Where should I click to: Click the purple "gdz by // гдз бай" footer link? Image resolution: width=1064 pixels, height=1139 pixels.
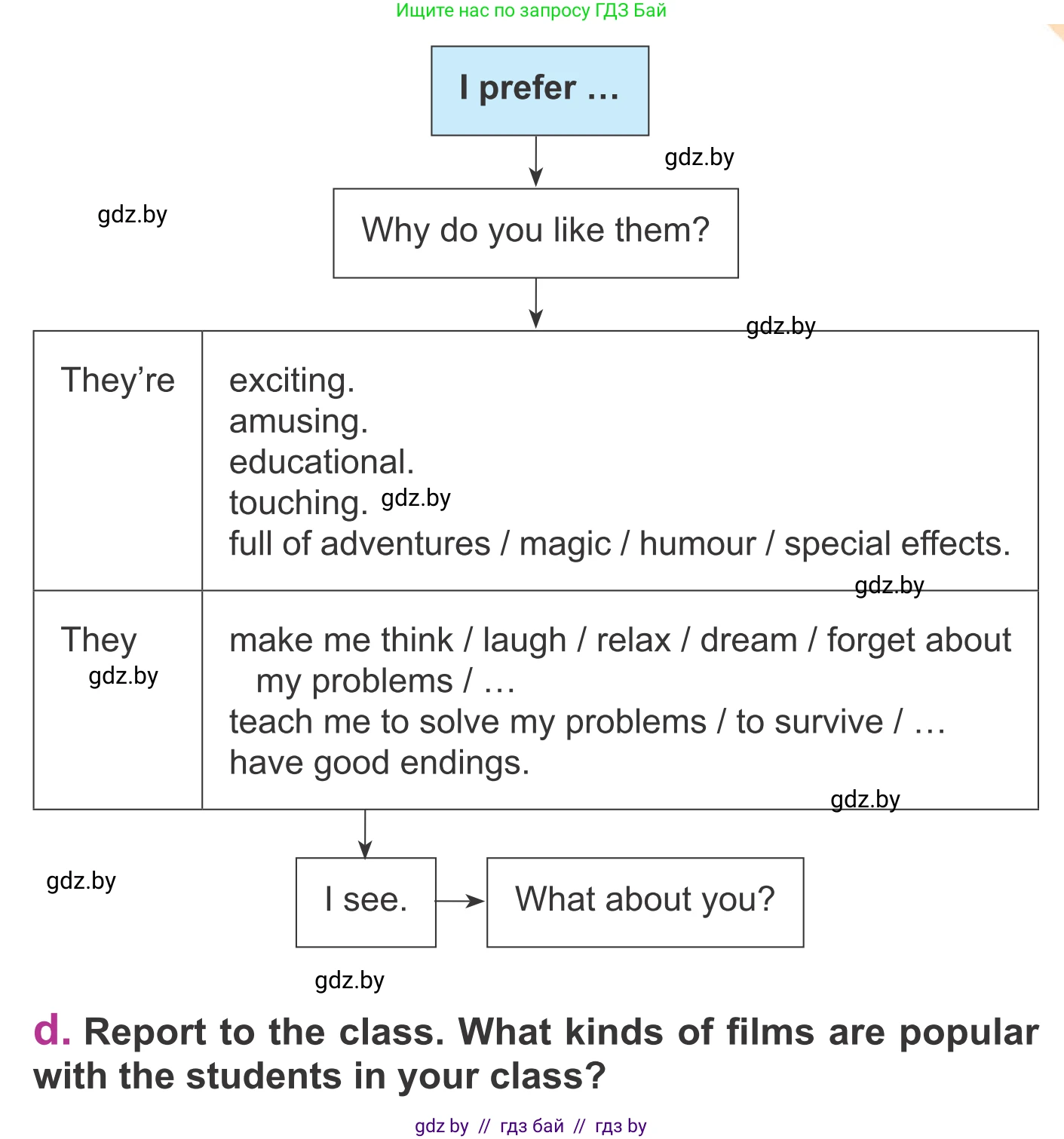pos(530,1125)
